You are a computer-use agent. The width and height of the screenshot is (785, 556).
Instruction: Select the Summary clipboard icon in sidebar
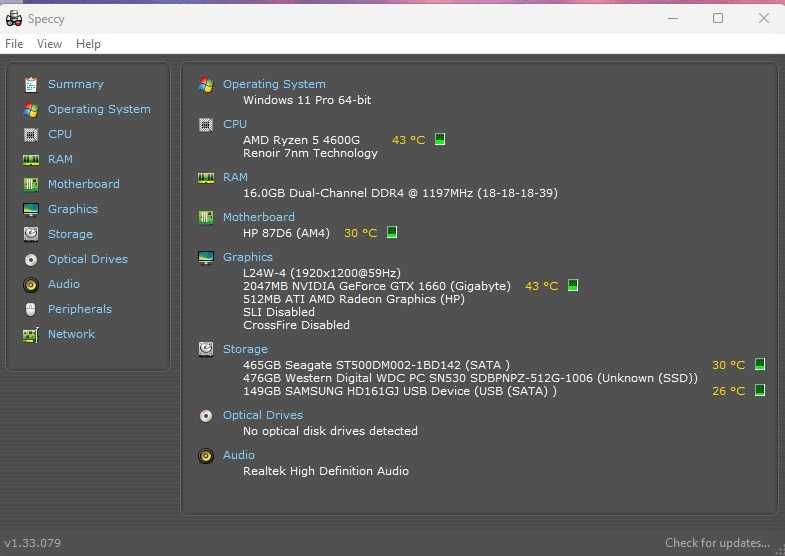[x=31, y=85]
